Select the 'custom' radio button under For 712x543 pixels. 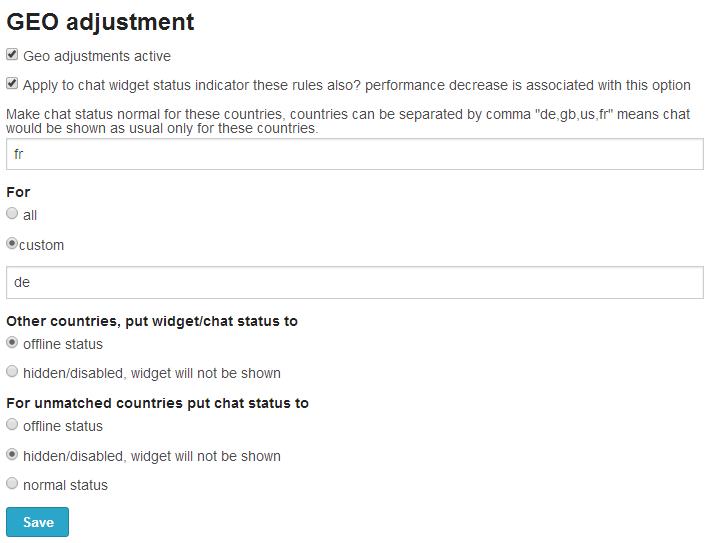[12, 243]
